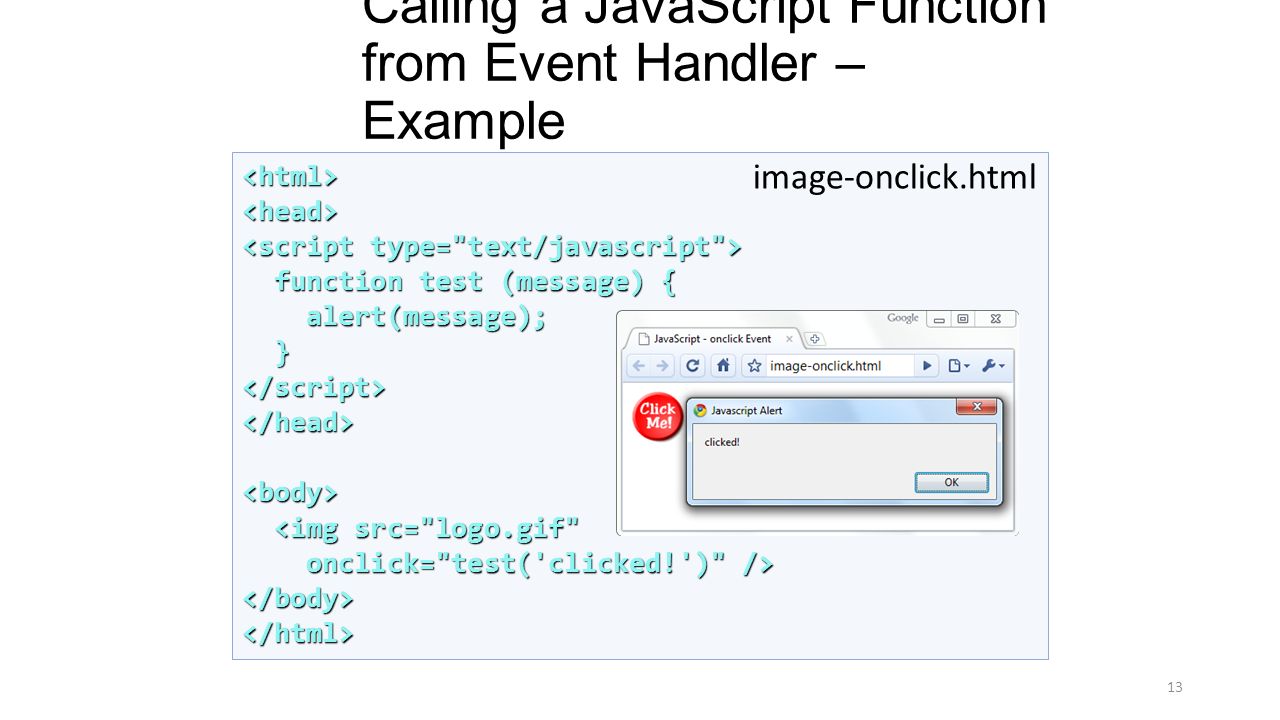Click the </script> closing tag line
Screen dimensions: 1280x720
pyautogui.click(x=316, y=386)
